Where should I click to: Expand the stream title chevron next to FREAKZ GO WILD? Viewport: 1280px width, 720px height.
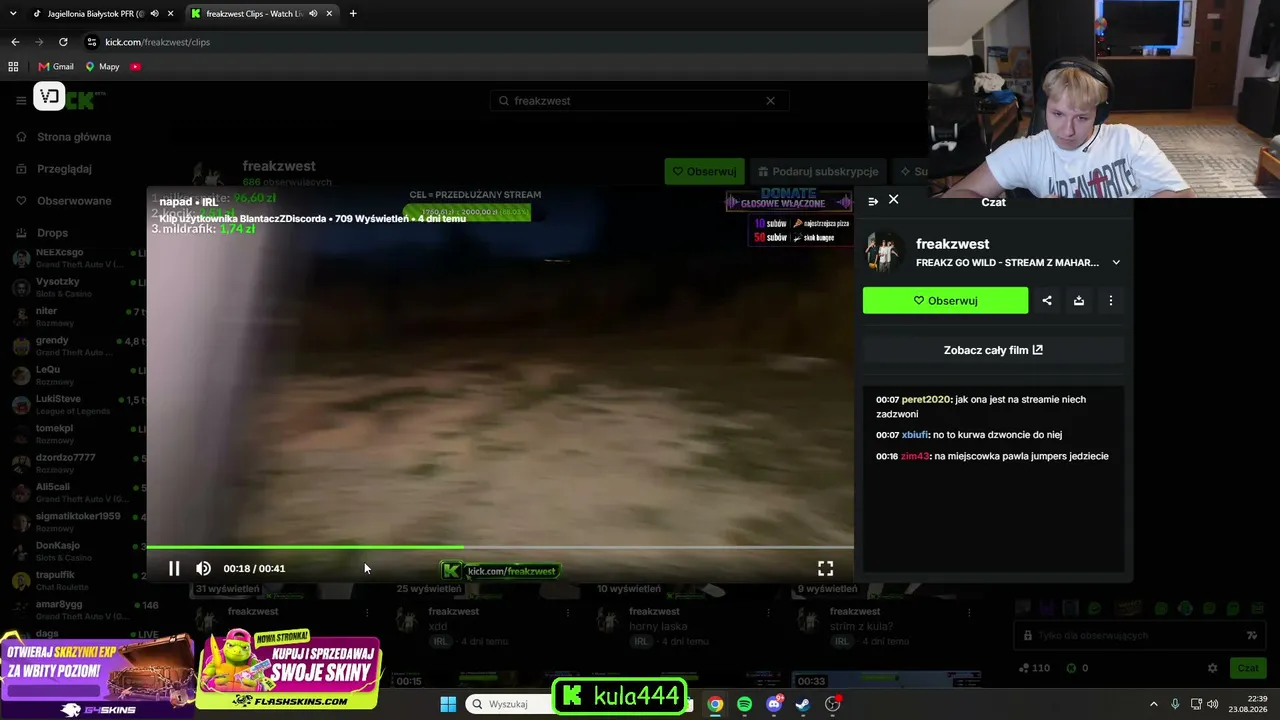(x=1116, y=263)
